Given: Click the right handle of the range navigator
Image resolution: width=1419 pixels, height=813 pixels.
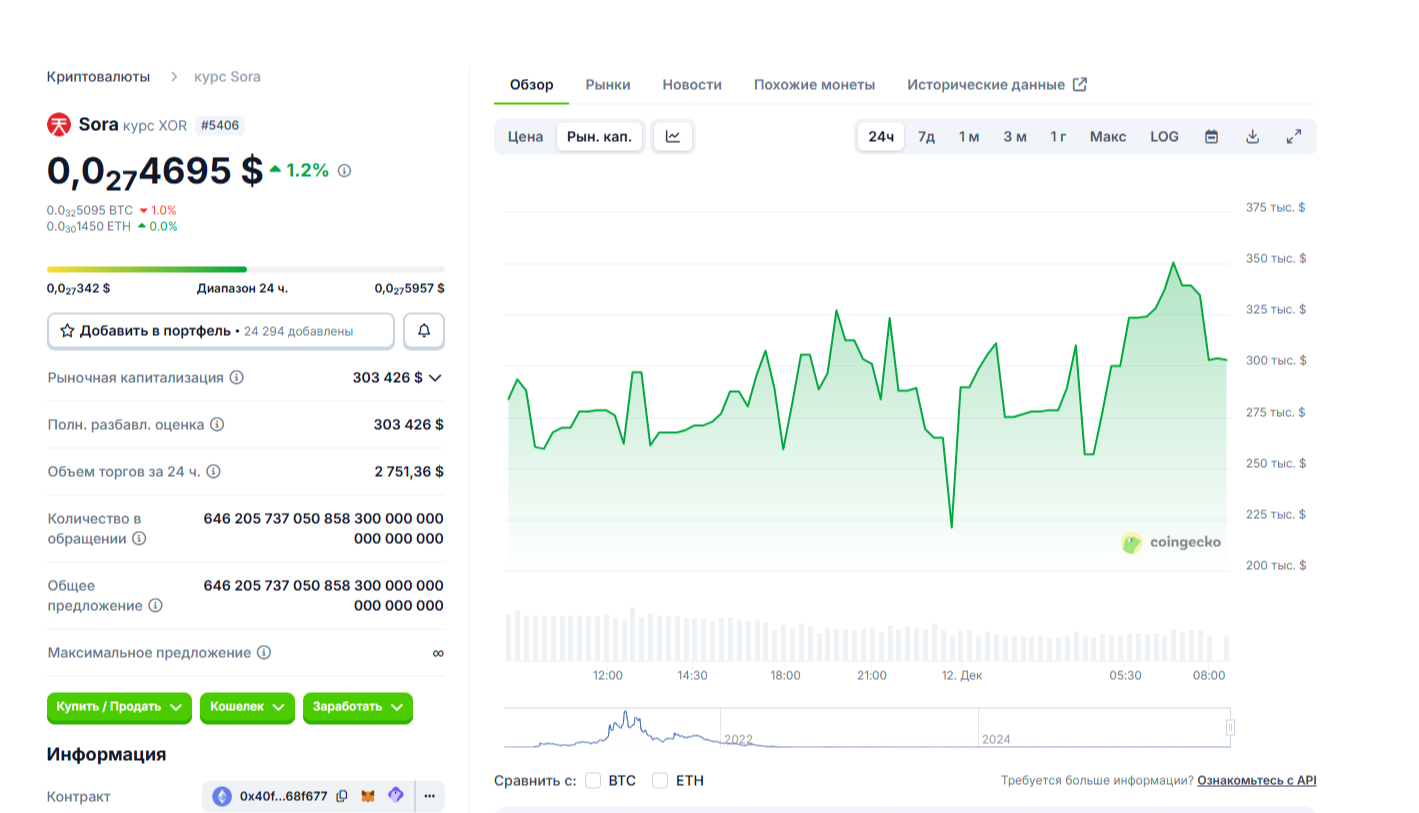Looking at the screenshot, I should click(x=1231, y=727).
